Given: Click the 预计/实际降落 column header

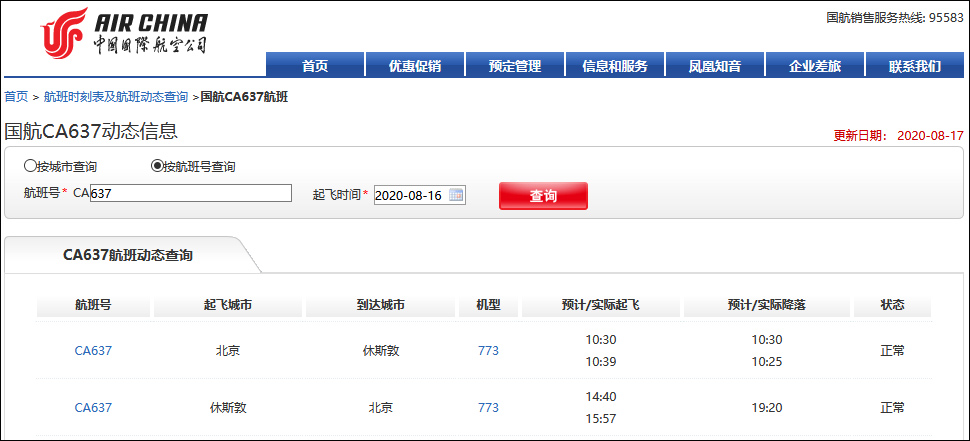Looking at the screenshot, I should pyautogui.click(x=767, y=305).
